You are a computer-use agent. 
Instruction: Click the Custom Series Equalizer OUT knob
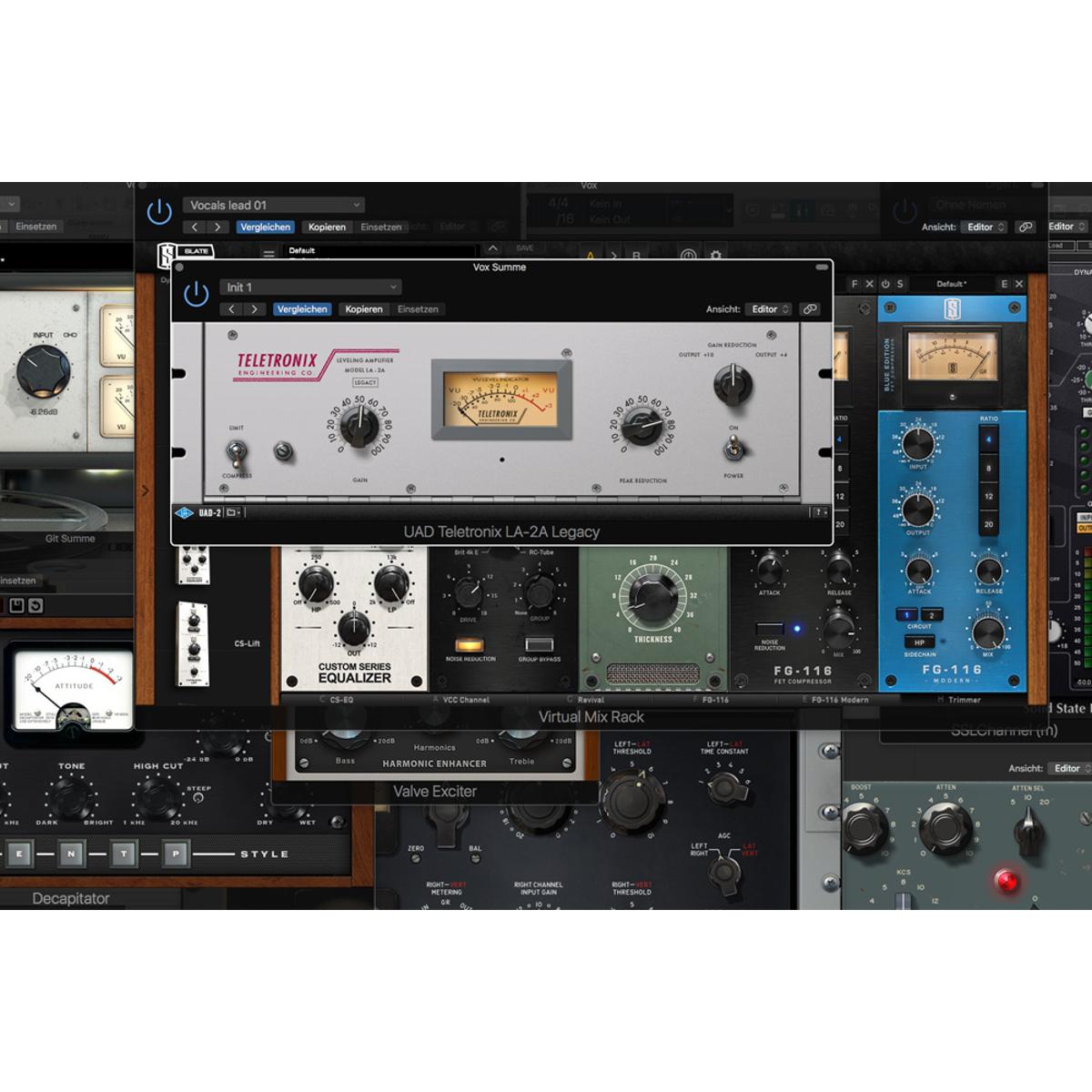pos(354,628)
